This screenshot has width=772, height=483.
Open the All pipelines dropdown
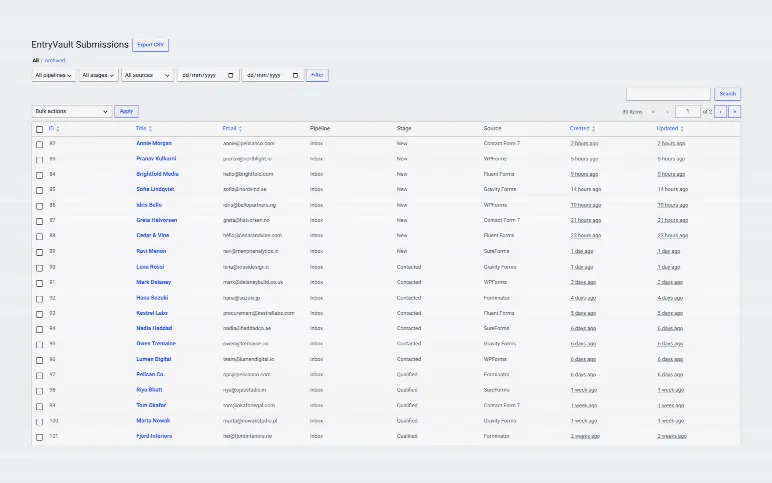(x=54, y=75)
